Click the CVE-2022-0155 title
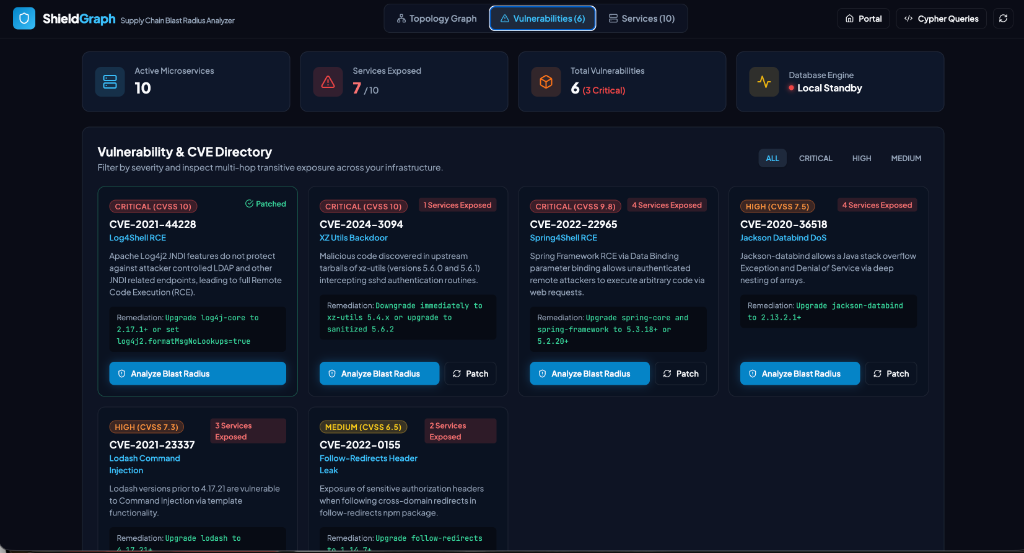This screenshot has width=1024, height=553. pos(360,445)
